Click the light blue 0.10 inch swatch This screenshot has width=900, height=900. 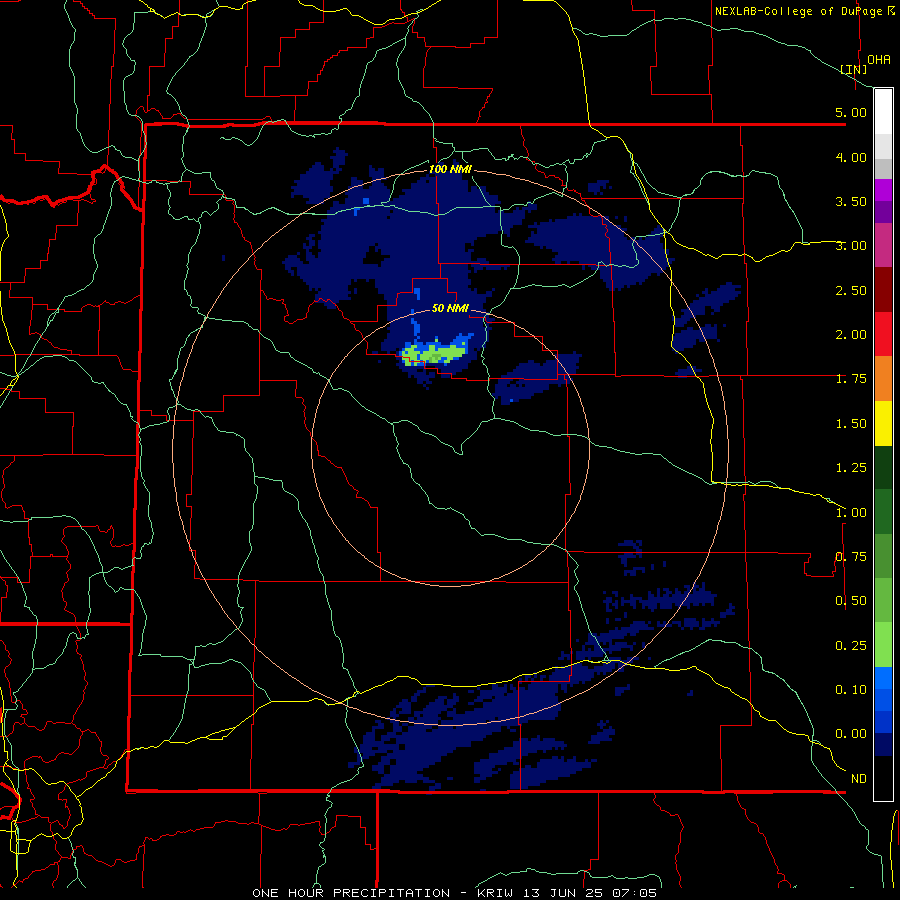pyautogui.click(x=883, y=678)
